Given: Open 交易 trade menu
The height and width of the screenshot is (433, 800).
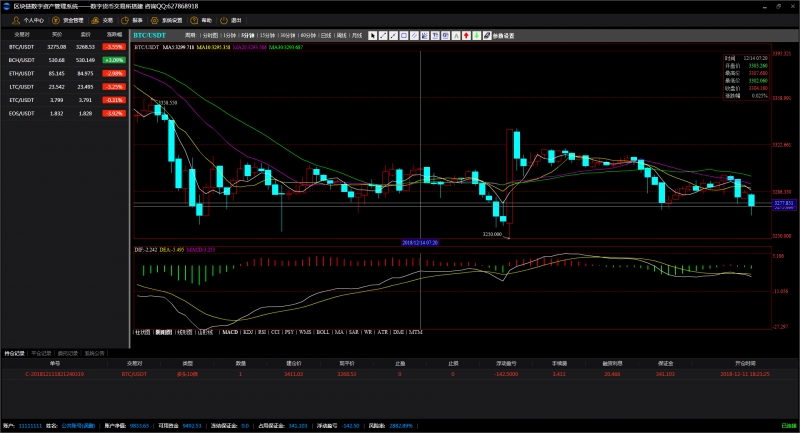Looking at the screenshot, I should pyautogui.click(x=102, y=20).
